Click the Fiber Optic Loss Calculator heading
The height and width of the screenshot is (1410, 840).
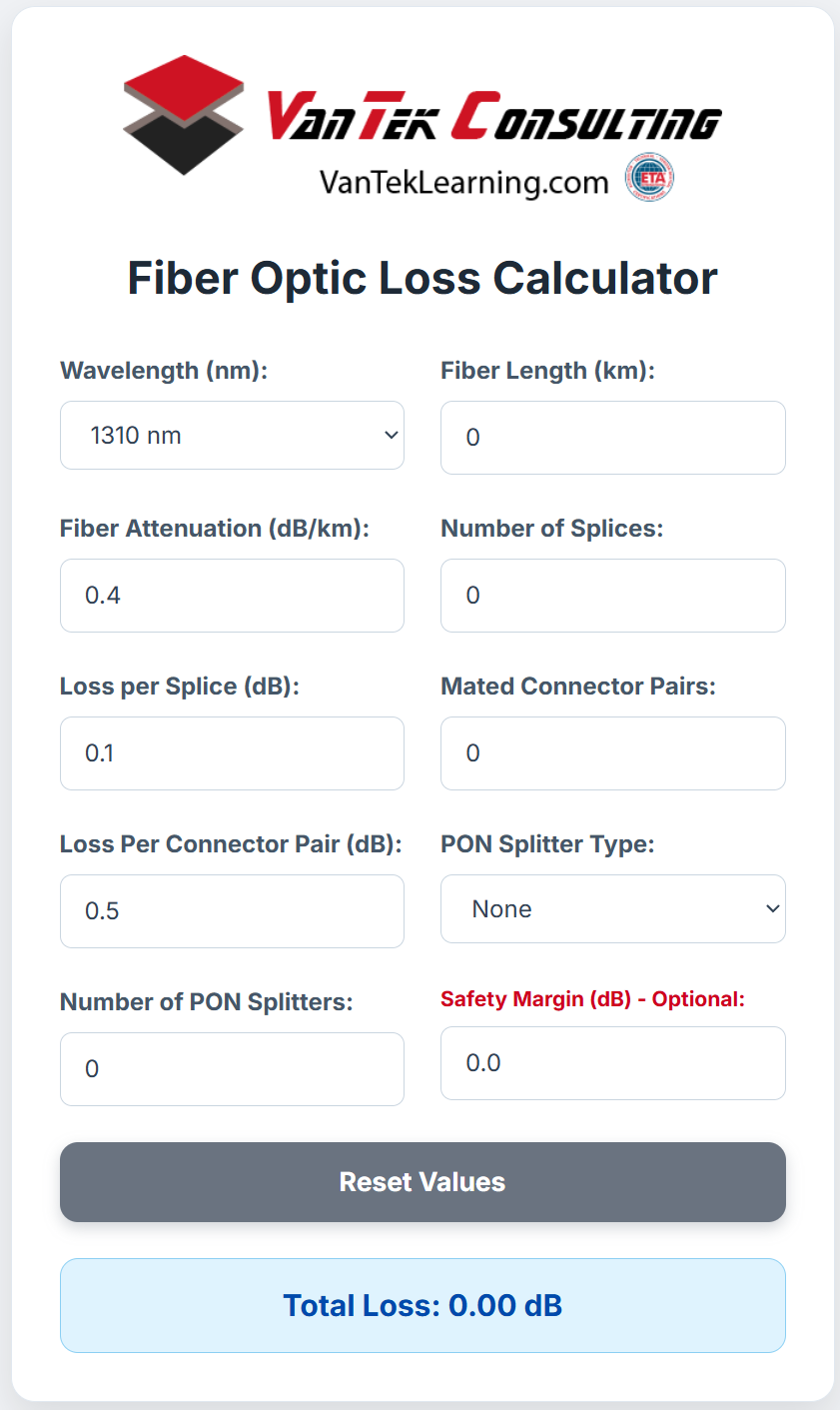[x=422, y=278]
